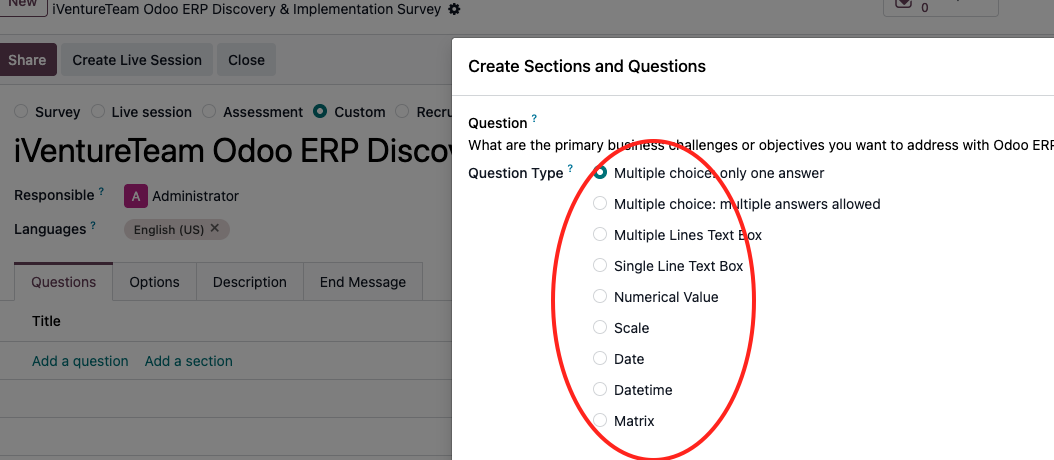Choose Single Line Text Box type
This screenshot has height=460, width=1054.
[600, 266]
